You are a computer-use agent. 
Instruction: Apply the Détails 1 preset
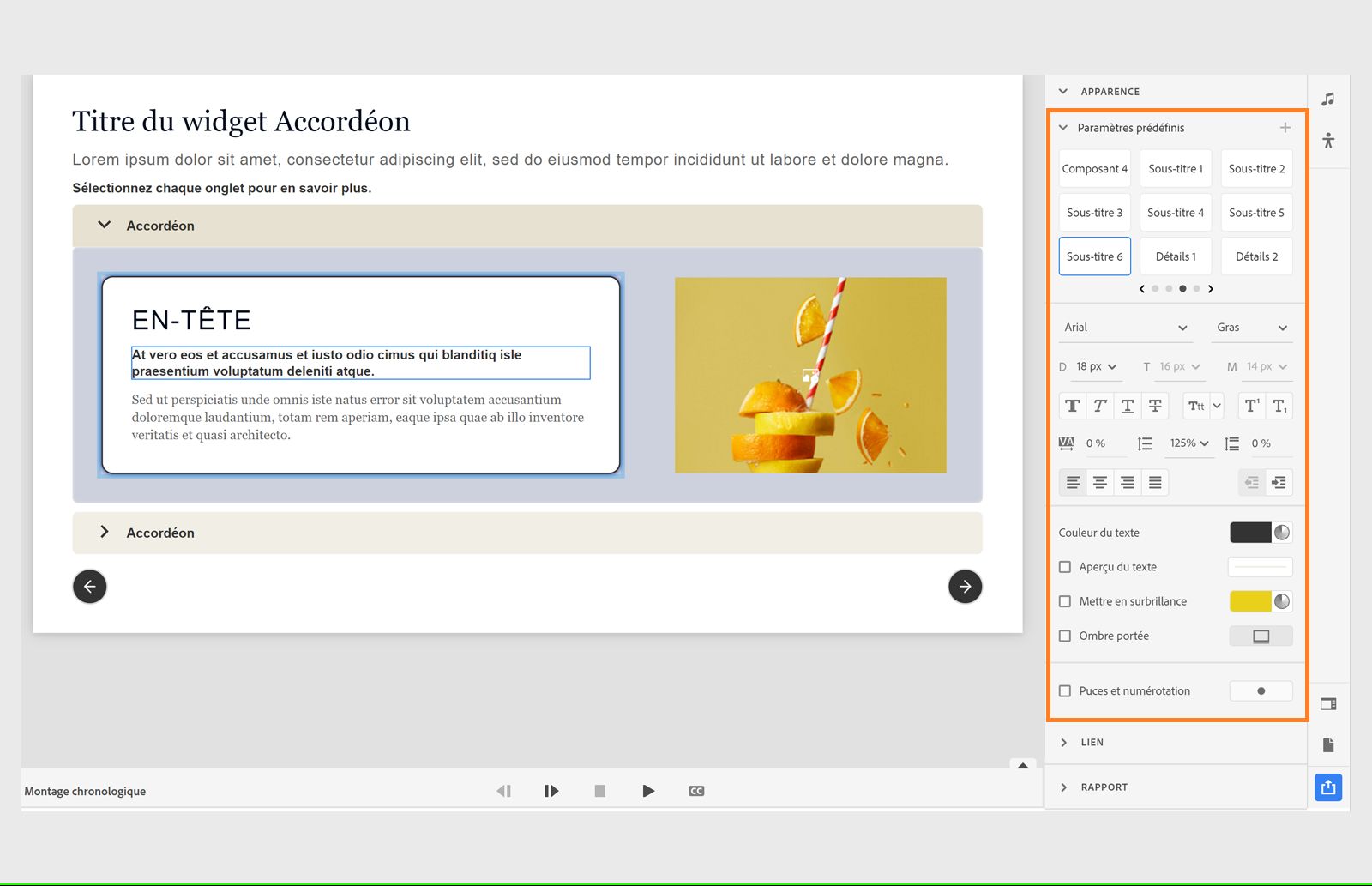[x=1176, y=256]
